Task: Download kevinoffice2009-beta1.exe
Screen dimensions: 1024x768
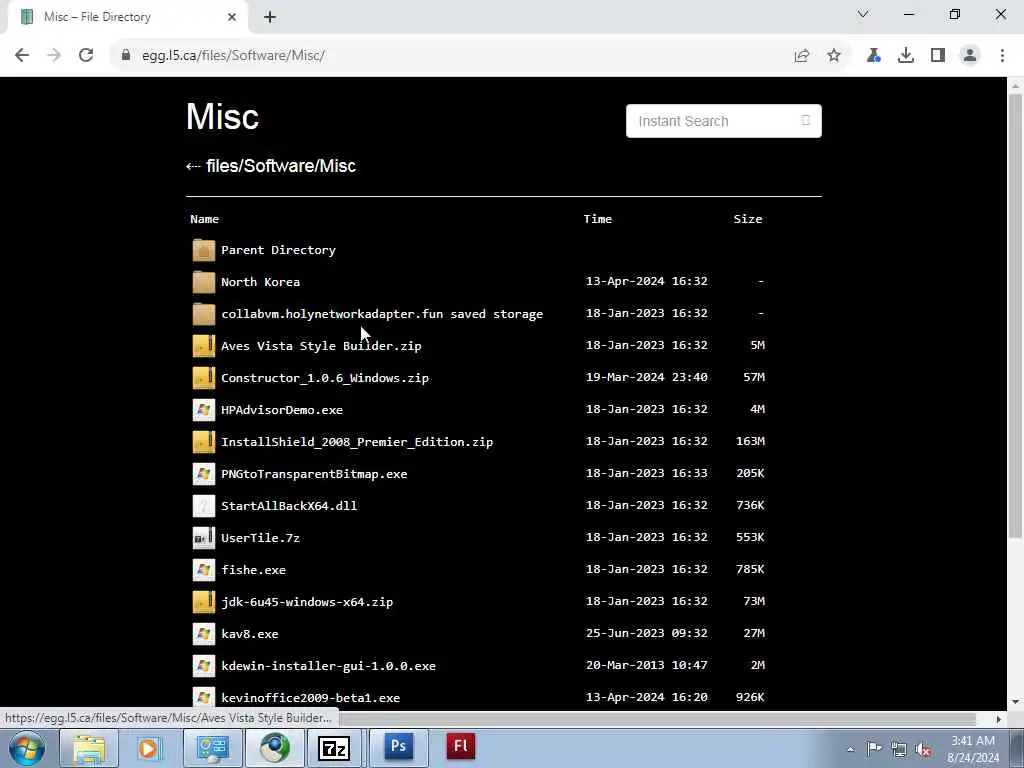Action: click(310, 698)
